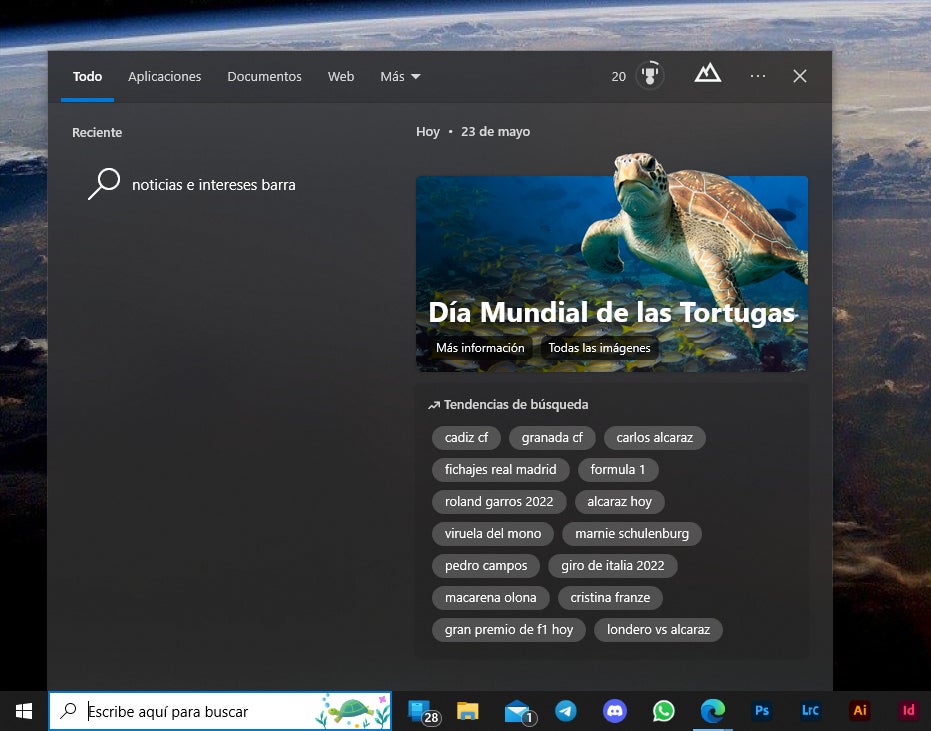Select the Documentos search filter tab
The width and height of the screenshot is (931, 731).
264,76
